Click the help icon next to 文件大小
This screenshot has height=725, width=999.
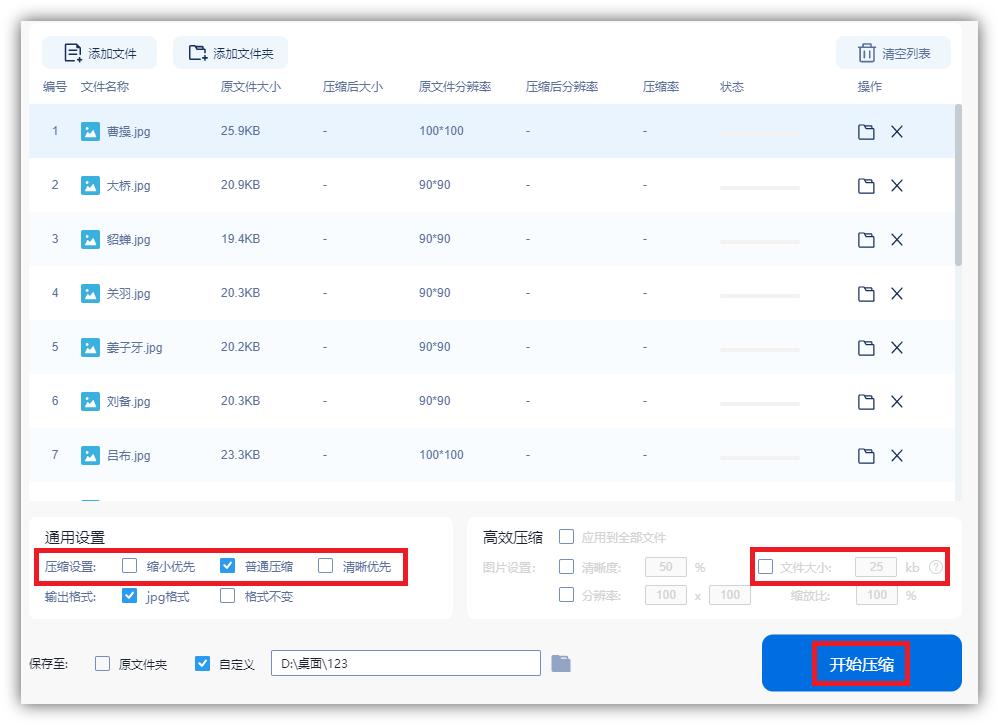tap(934, 567)
